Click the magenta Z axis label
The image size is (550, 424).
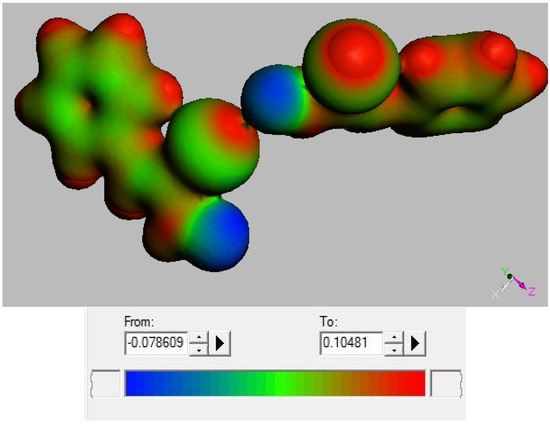(x=532, y=291)
